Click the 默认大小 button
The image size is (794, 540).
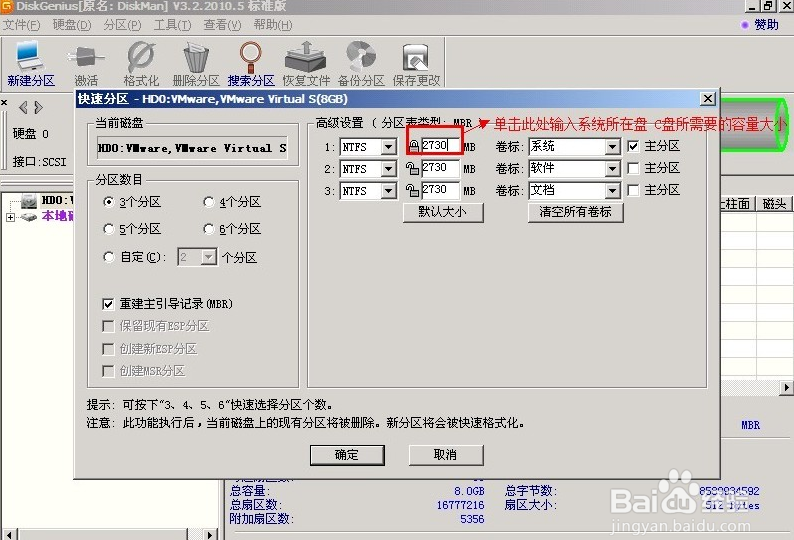(443, 212)
